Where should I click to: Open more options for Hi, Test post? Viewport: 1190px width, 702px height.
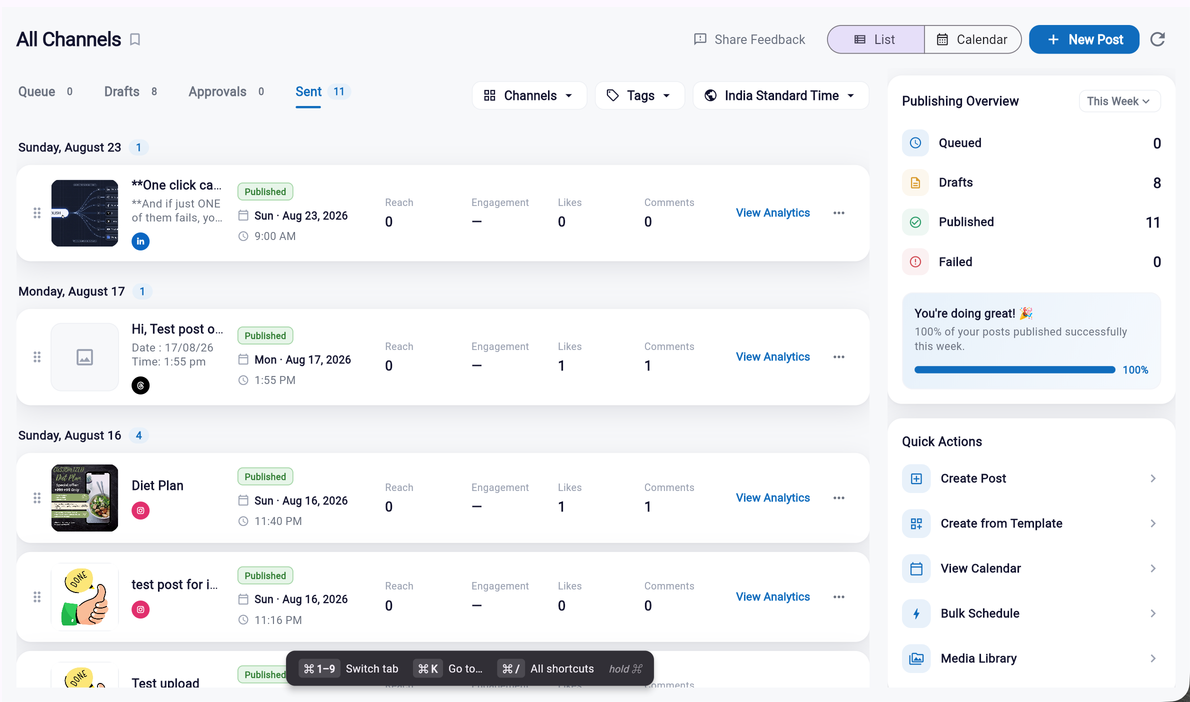[x=839, y=357]
